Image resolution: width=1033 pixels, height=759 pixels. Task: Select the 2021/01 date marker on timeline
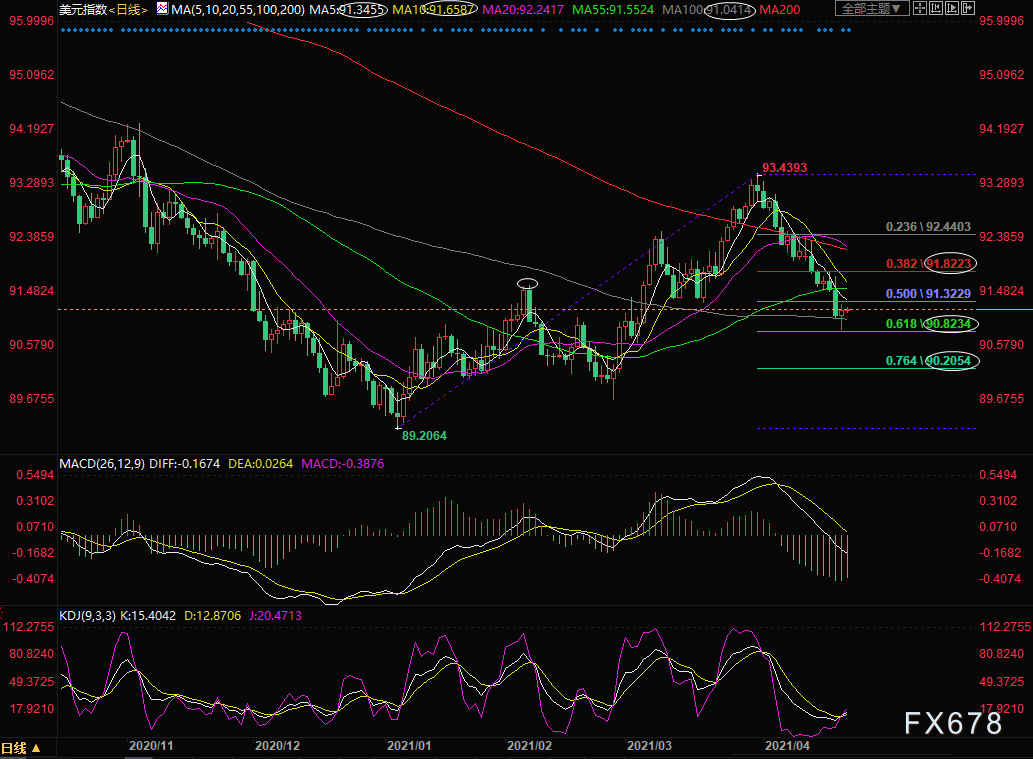click(409, 746)
